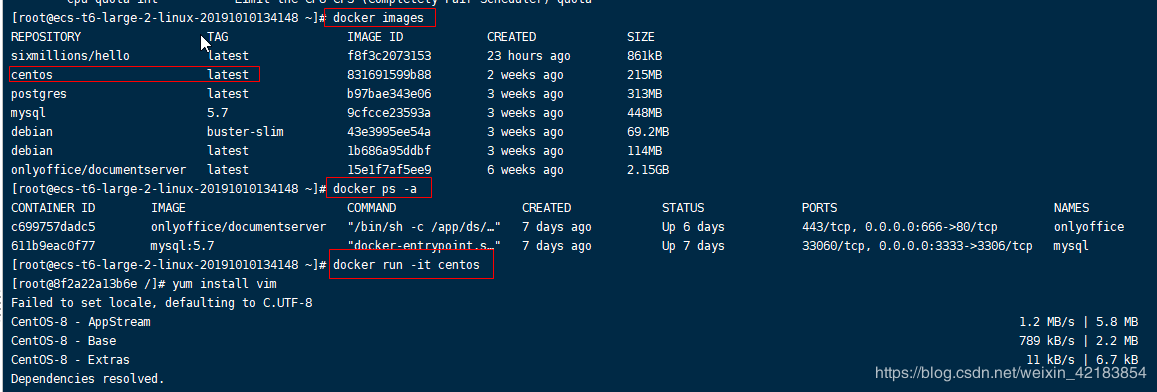Click the REPOSITORY column header

(x=46, y=36)
